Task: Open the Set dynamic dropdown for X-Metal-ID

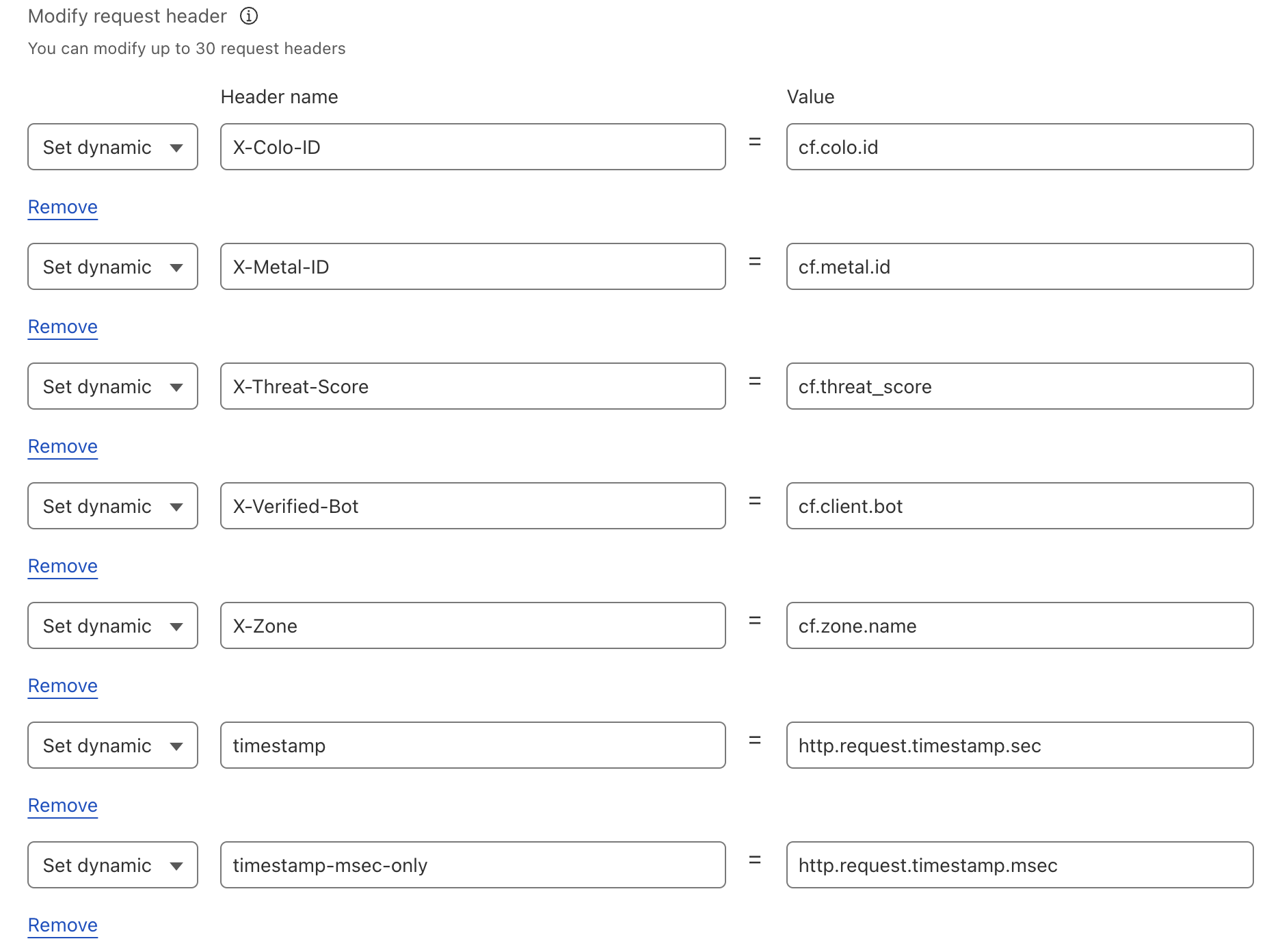Action: pyautogui.click(x=113, y=267)
